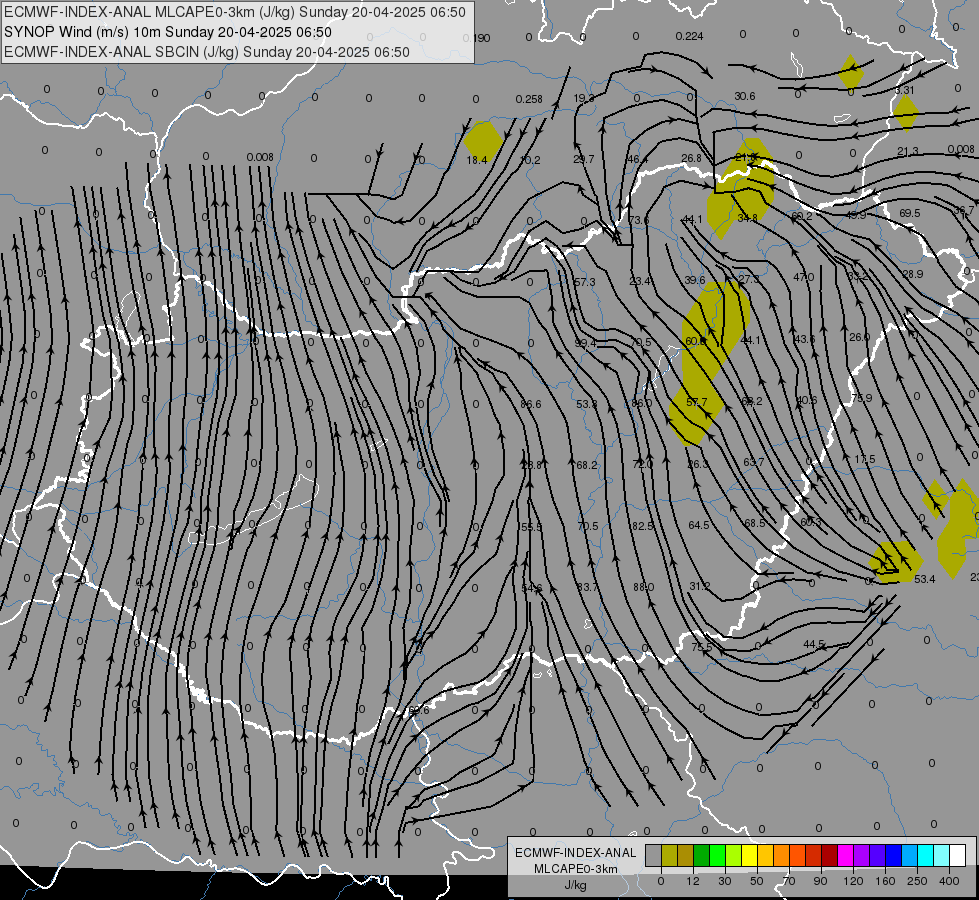Click the map value 57.7 on olive area
This screenshot has width=979, height=900.
pos(697,402)
